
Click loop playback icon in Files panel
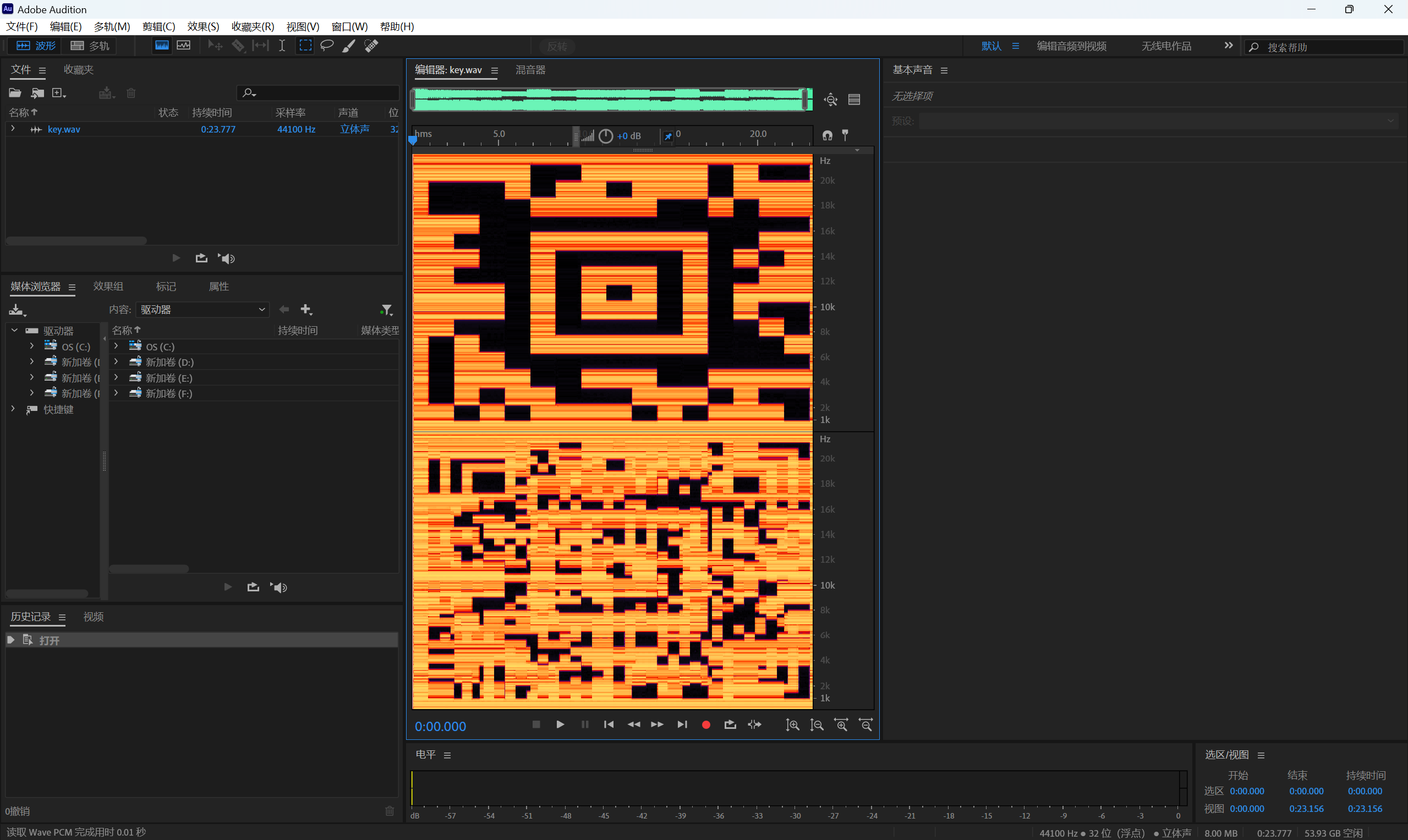[201, 259]
